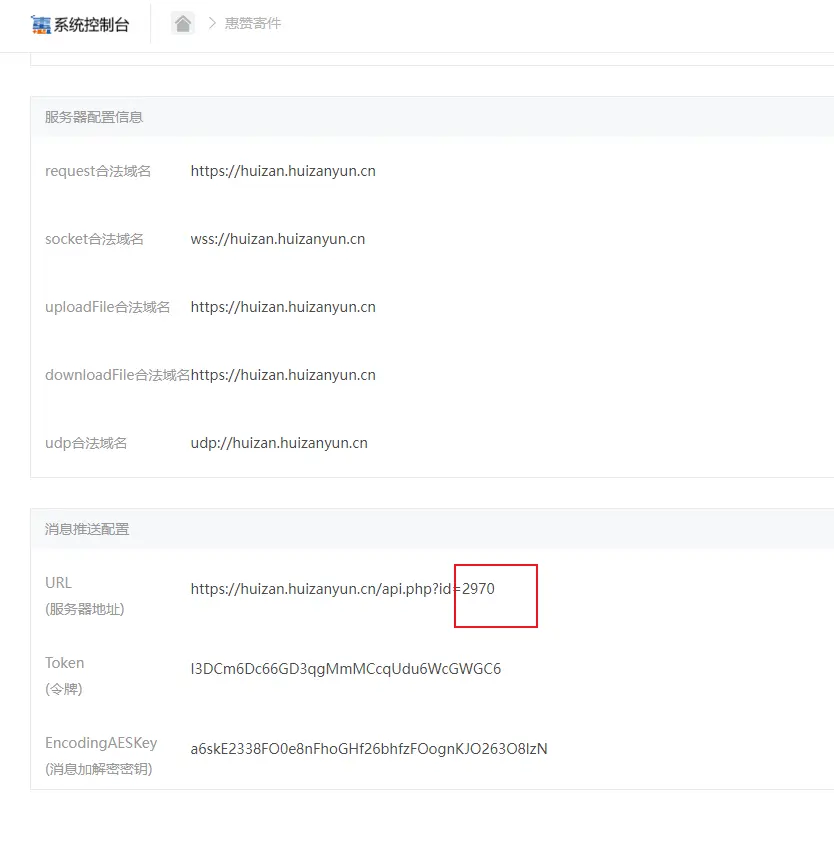The image size is (834, 843).
Task: Select the (服务器地址) sublabel
Action: click(x=85, y=609)
